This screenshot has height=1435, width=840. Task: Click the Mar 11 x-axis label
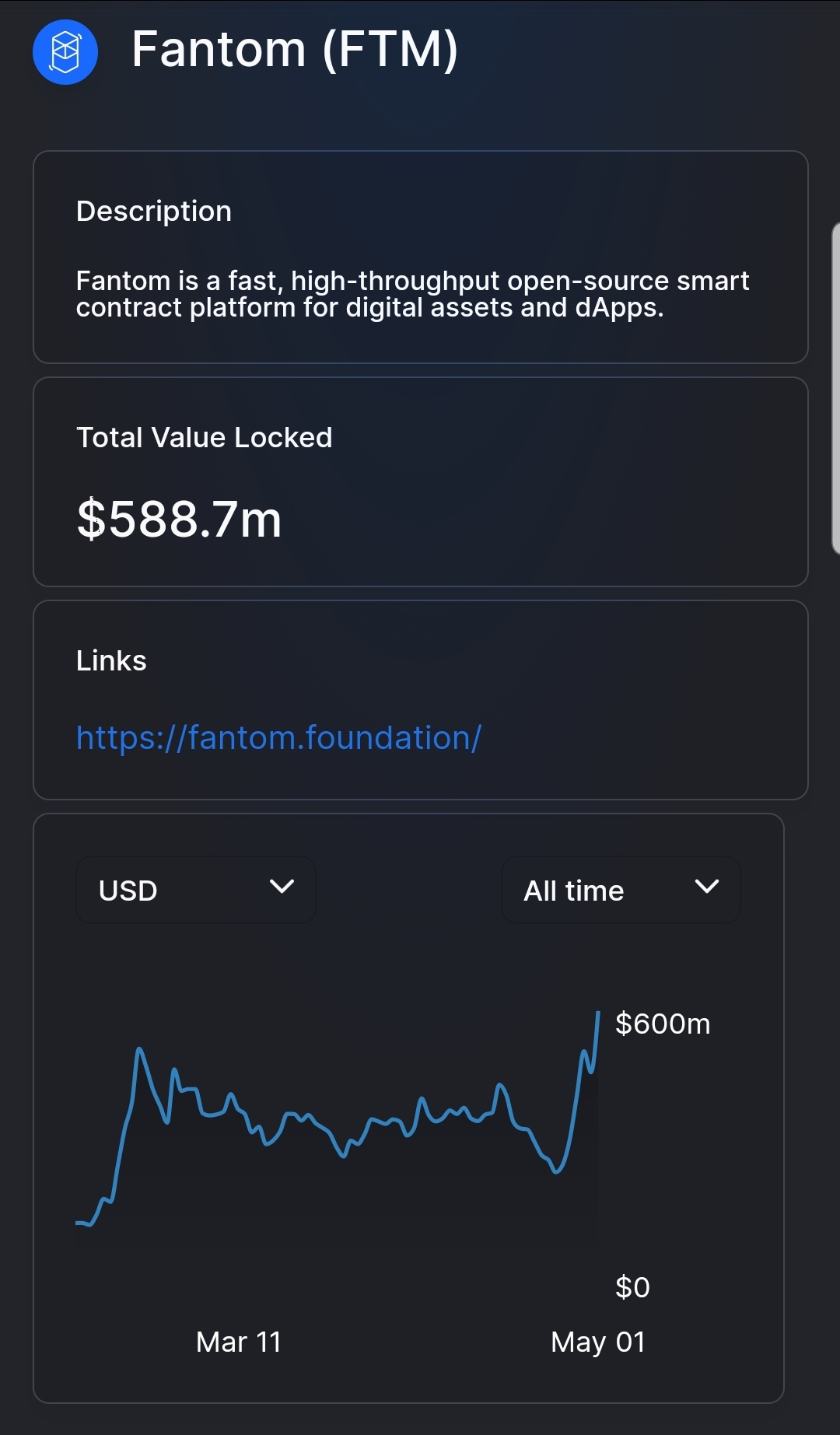(x=239, y=1342)
